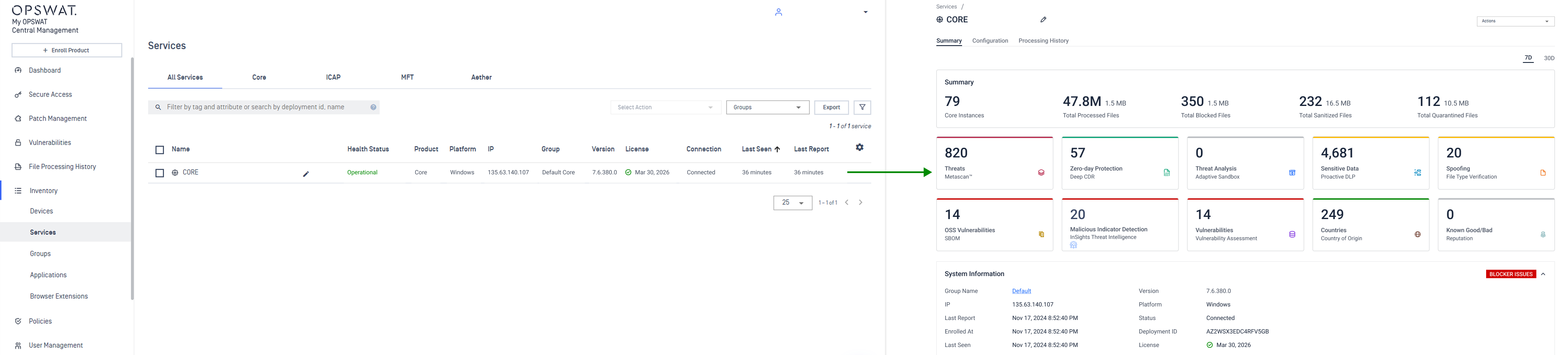Screen dimensions: 1568x355
Task: Open Applications in the sidebar
Action: click(48, 275)
